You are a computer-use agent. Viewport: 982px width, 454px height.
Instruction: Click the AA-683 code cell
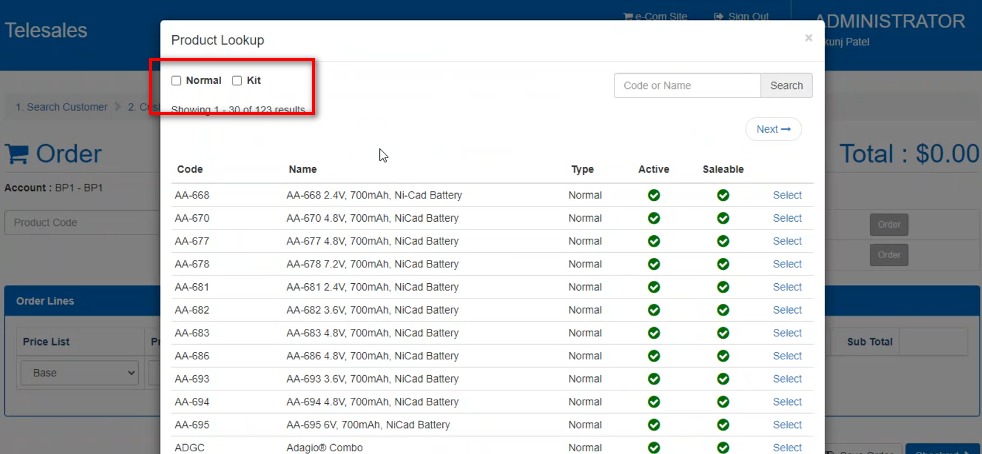click(192, 333)
